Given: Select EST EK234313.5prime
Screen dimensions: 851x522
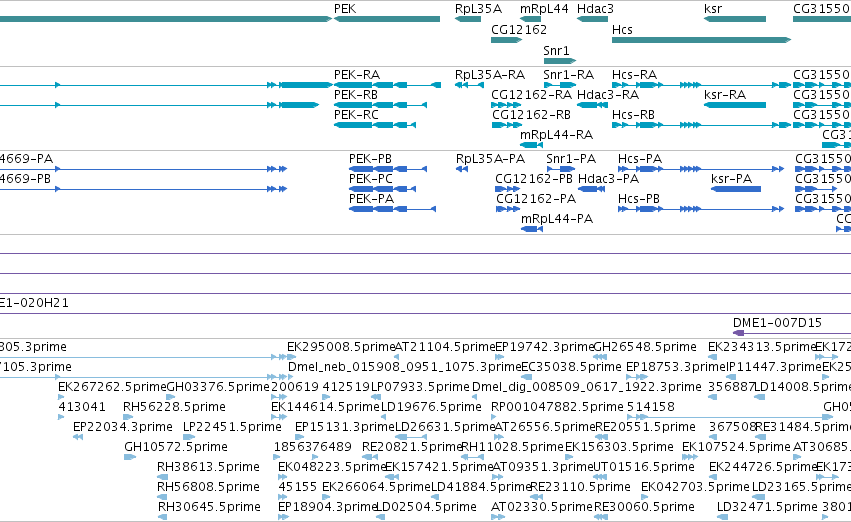Looking at the screenshot, I should 713,357.
